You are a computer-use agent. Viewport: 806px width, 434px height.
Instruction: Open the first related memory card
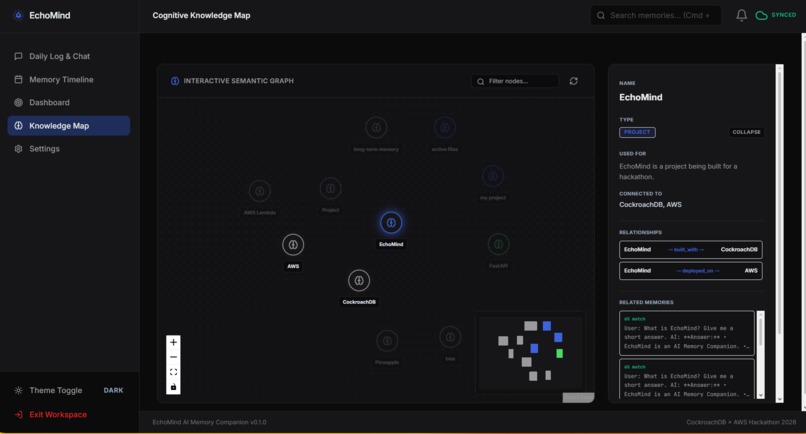point(687,333)
